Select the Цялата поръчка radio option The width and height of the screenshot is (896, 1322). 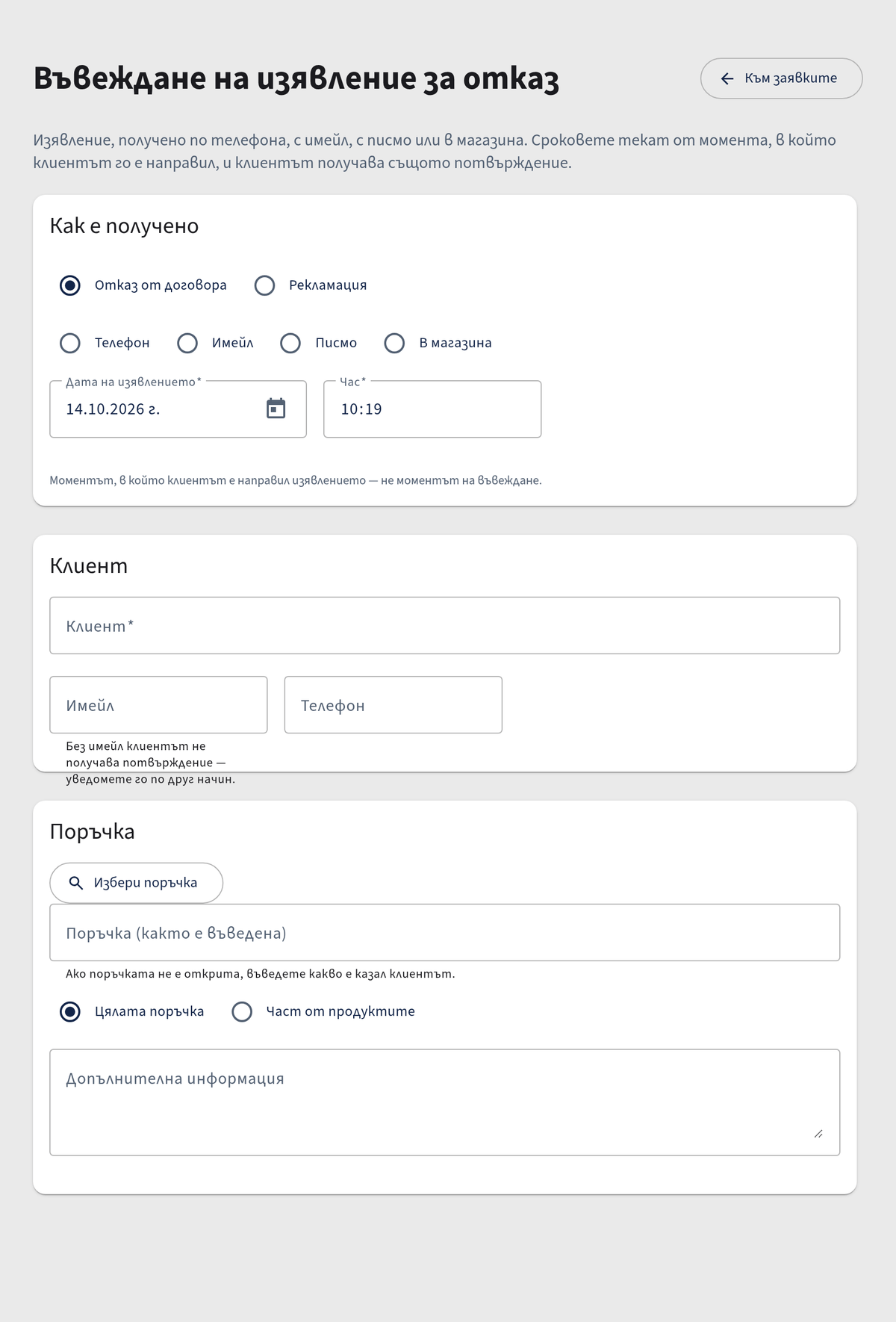click(70, 1011)
